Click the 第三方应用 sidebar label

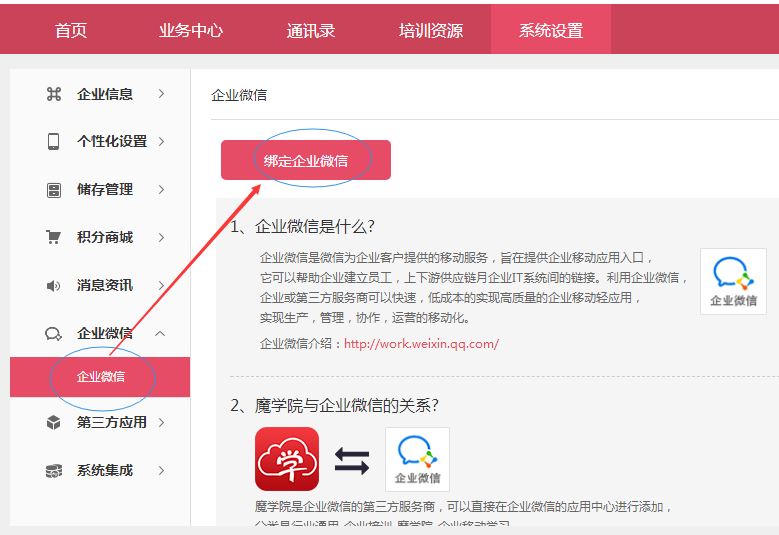(x=112, y=422)
